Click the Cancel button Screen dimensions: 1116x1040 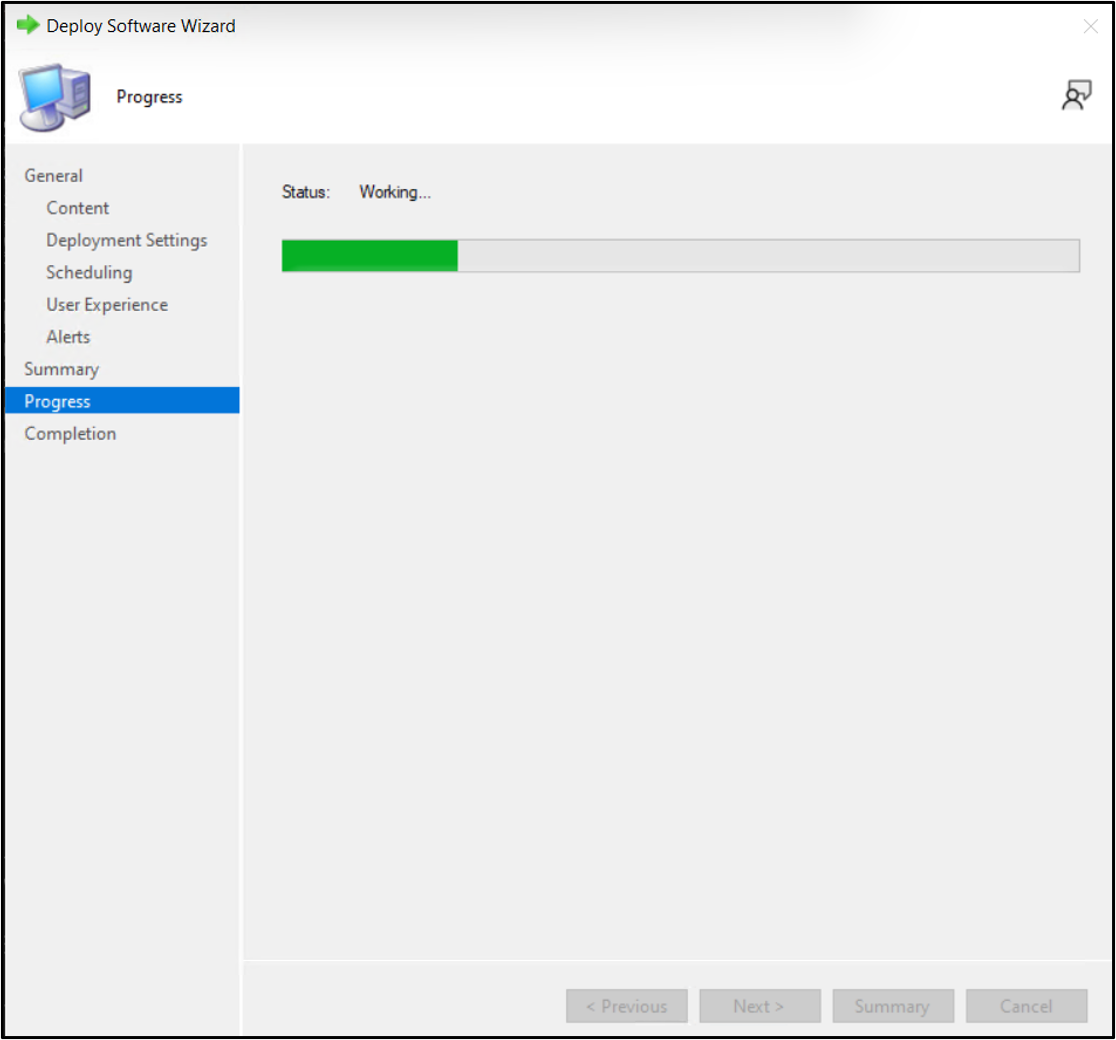pyautogui.click(x=1026, y=1006)
